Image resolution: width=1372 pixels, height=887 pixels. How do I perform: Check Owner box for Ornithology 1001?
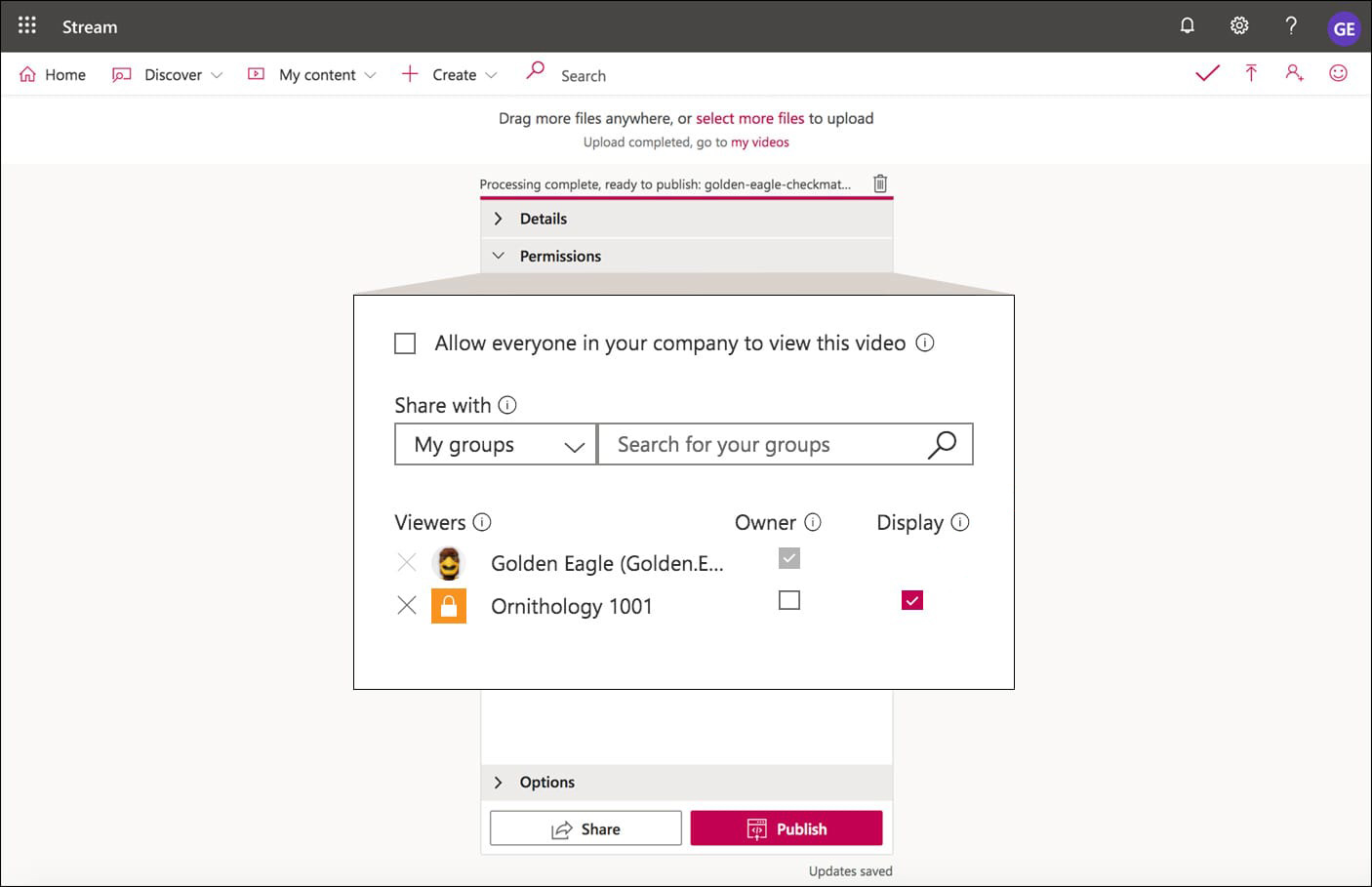[789, 600]
